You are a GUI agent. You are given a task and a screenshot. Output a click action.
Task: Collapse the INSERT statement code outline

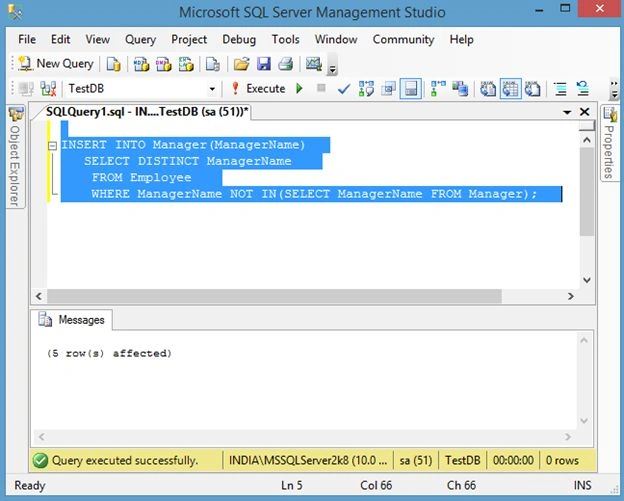coord(53,146)
